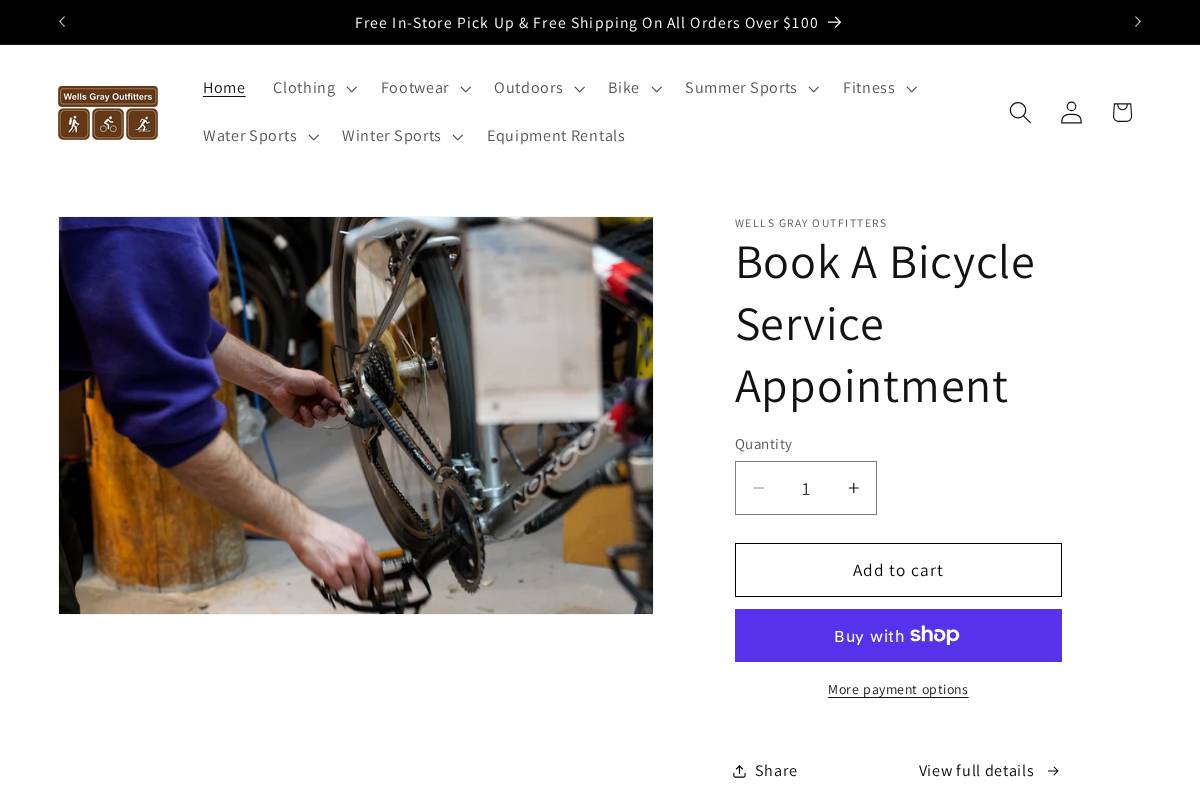Open the search magnifier icon
Screen dimensions: 1200x800
(x=1019, y=112)
